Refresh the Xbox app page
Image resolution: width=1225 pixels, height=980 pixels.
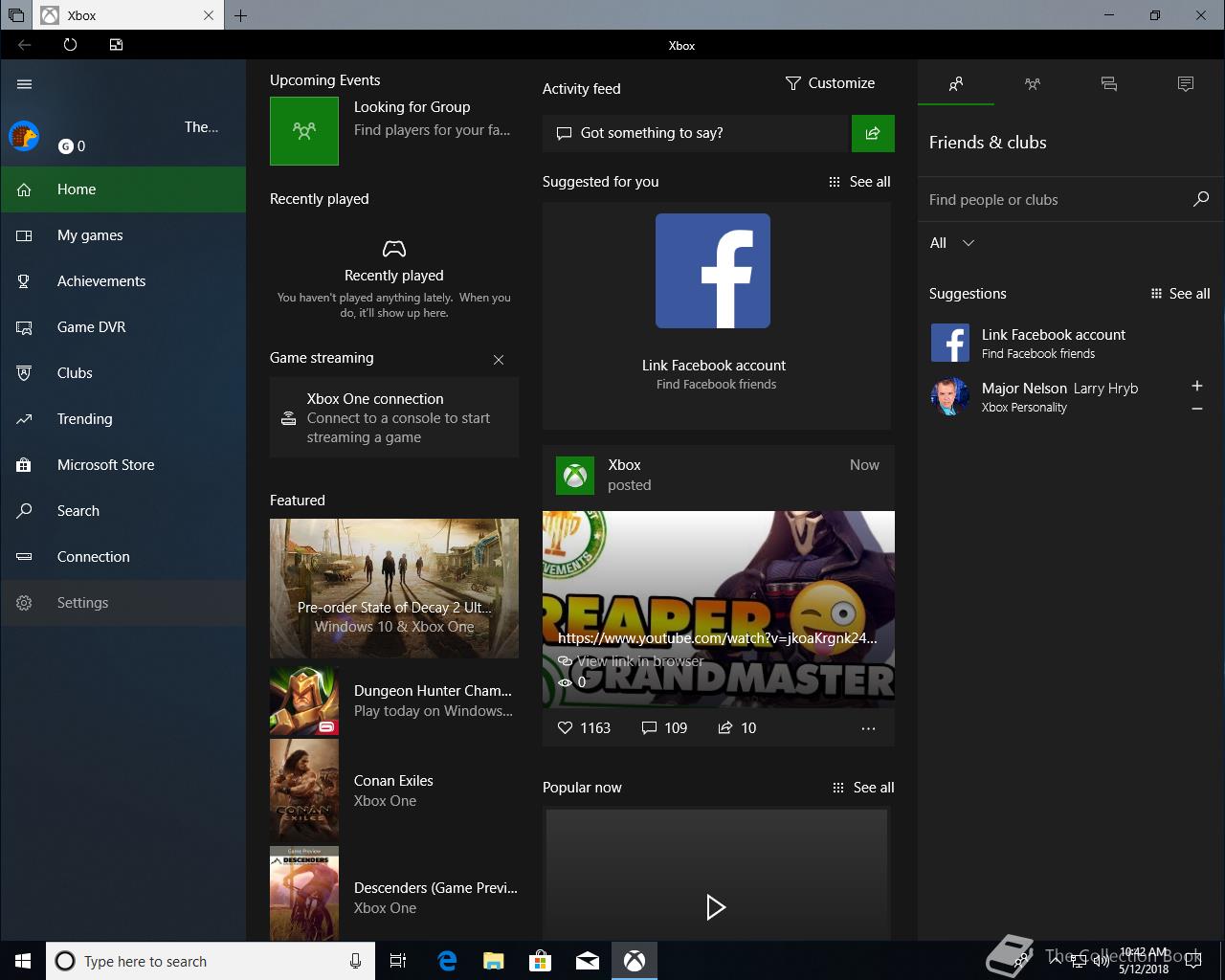(70, 45)
